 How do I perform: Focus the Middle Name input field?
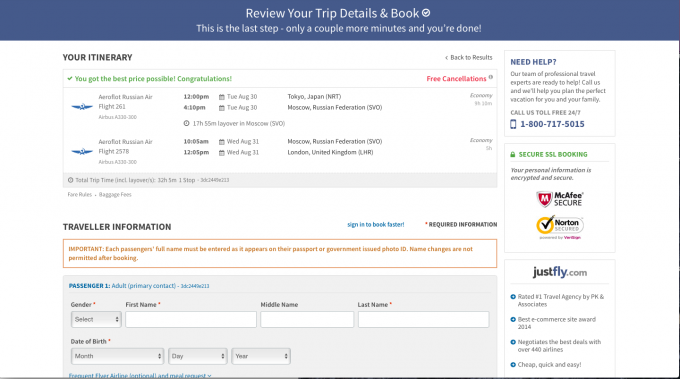[x=307, y=320]
